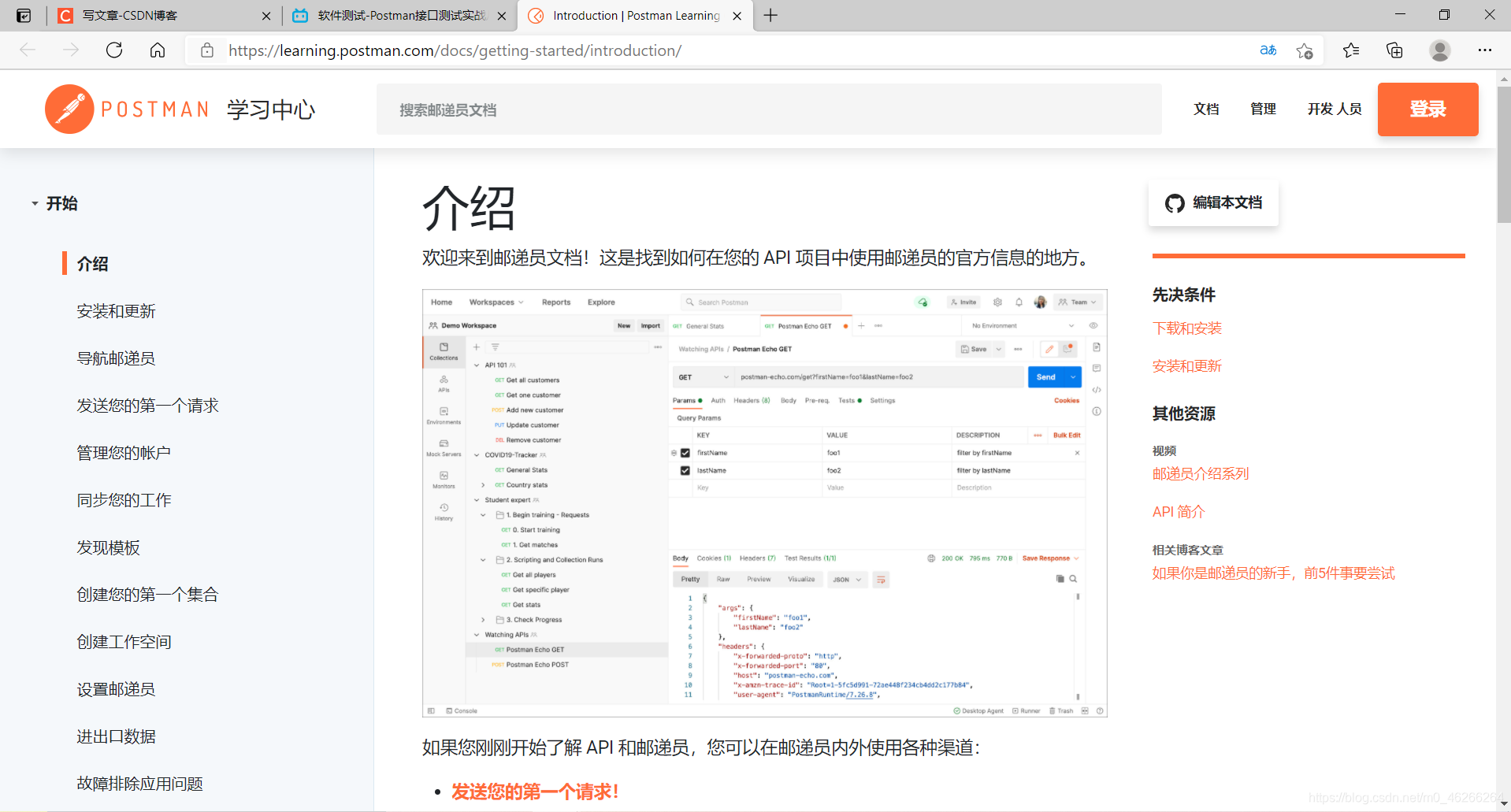Click the address bar URL
The width and height of the screenshot is (1511, 812).
click(x=455, y=50)
